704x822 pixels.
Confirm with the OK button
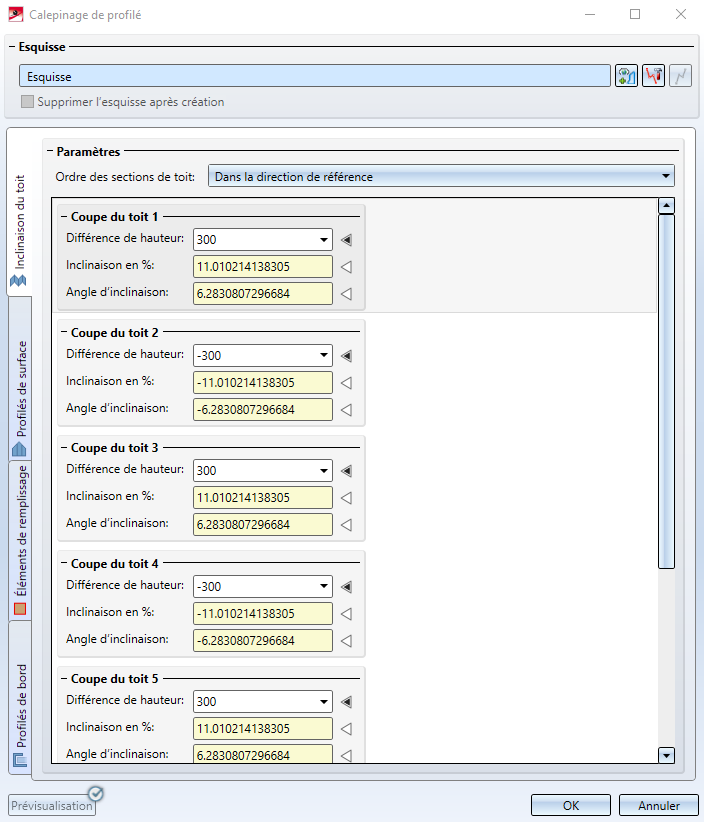pyautogui.click(x=571, y=805)
